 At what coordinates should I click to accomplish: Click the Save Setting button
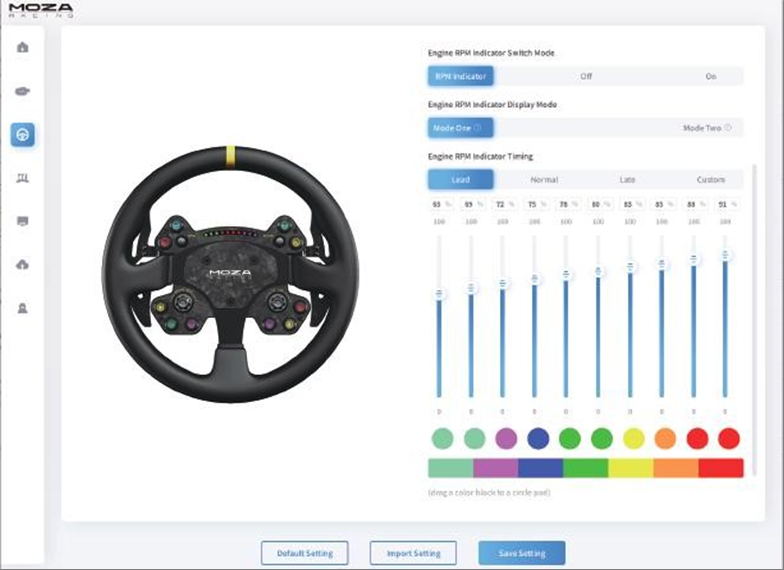[x=522, y=553]
